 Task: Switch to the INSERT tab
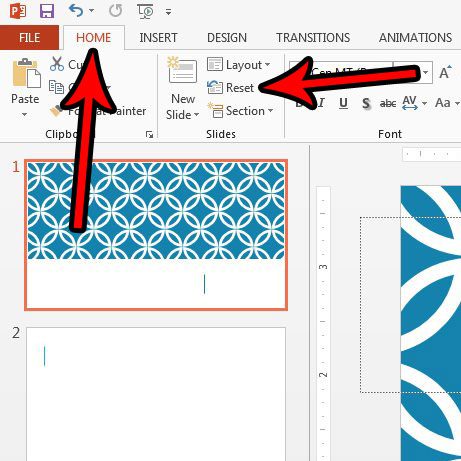tap(158, 37)
